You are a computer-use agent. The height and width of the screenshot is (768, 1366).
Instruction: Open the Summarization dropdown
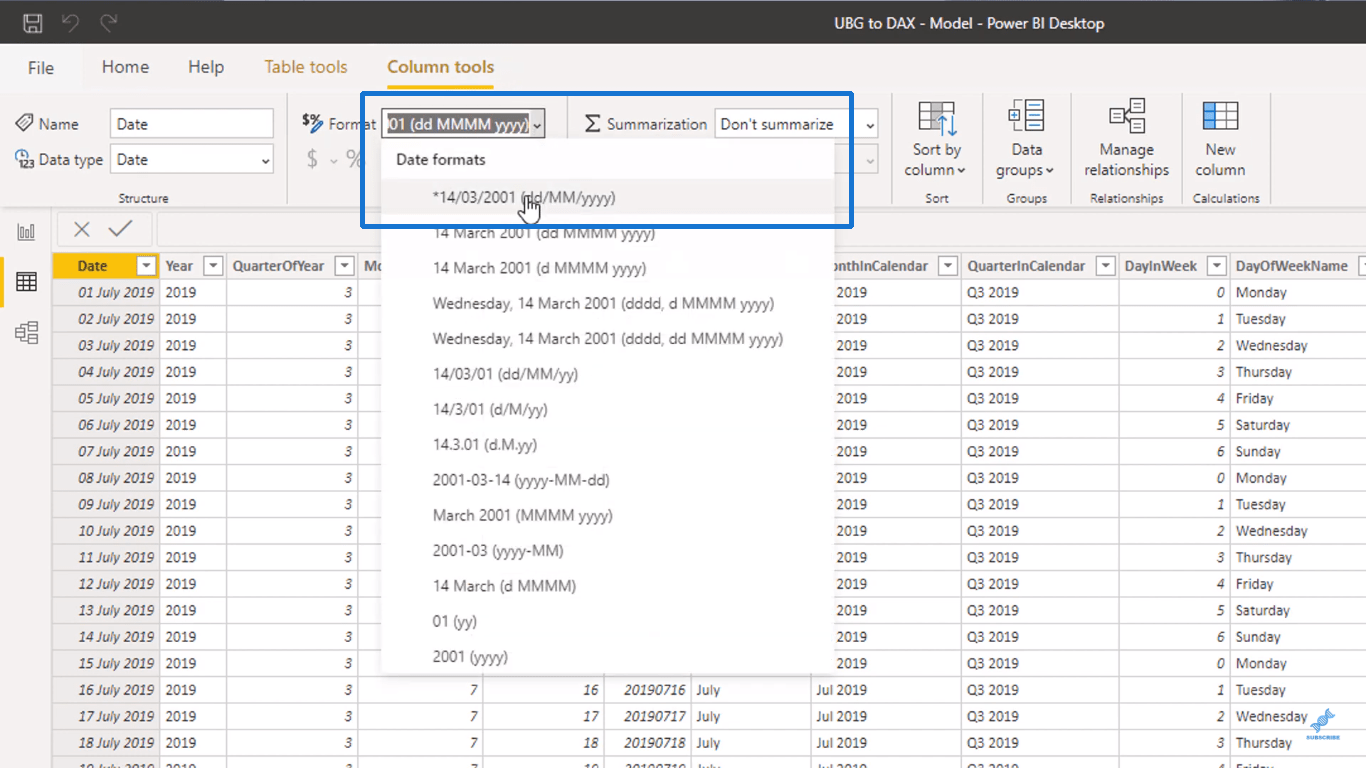coord(796,124)
